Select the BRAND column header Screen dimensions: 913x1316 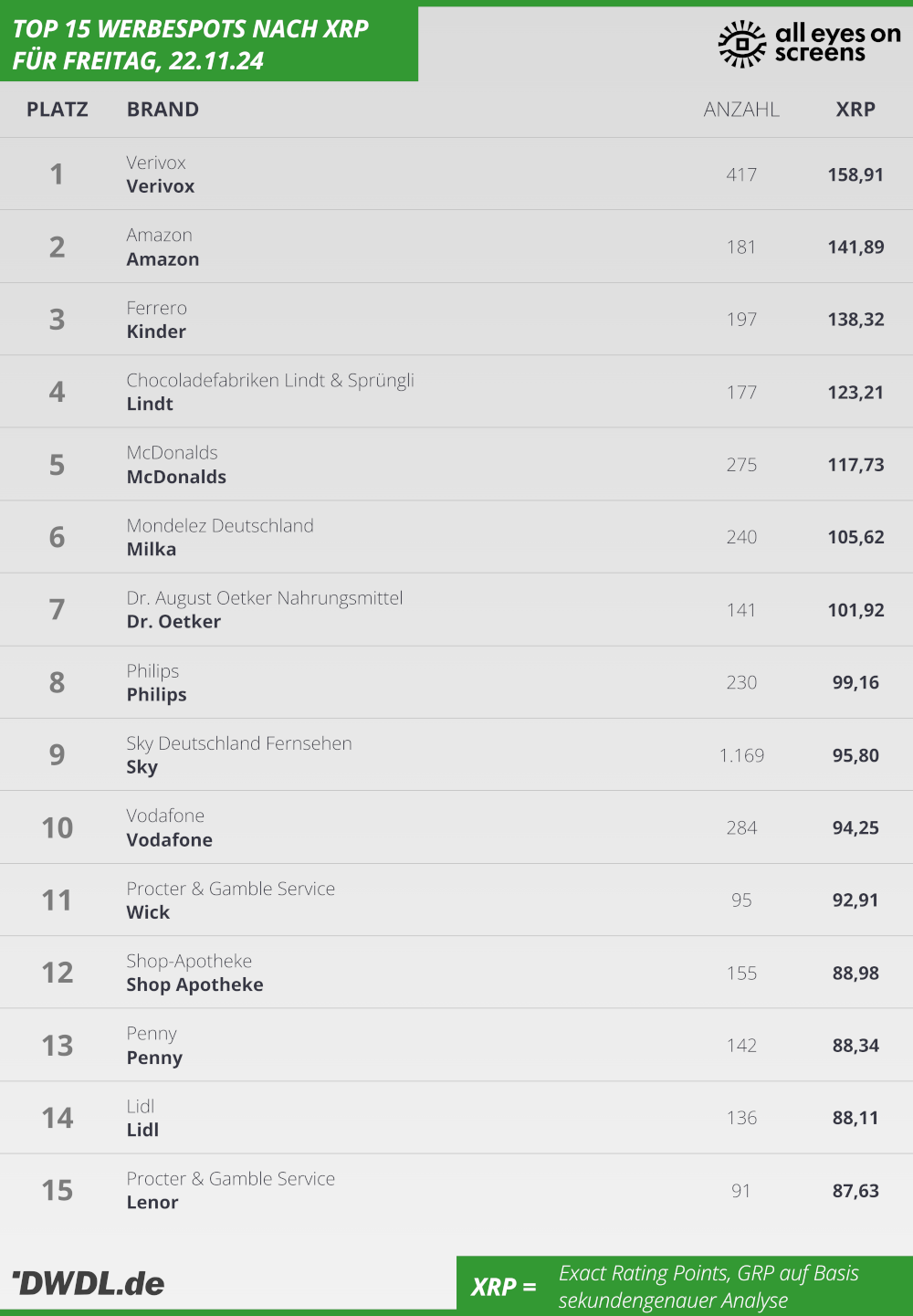(x=163, y=110)
